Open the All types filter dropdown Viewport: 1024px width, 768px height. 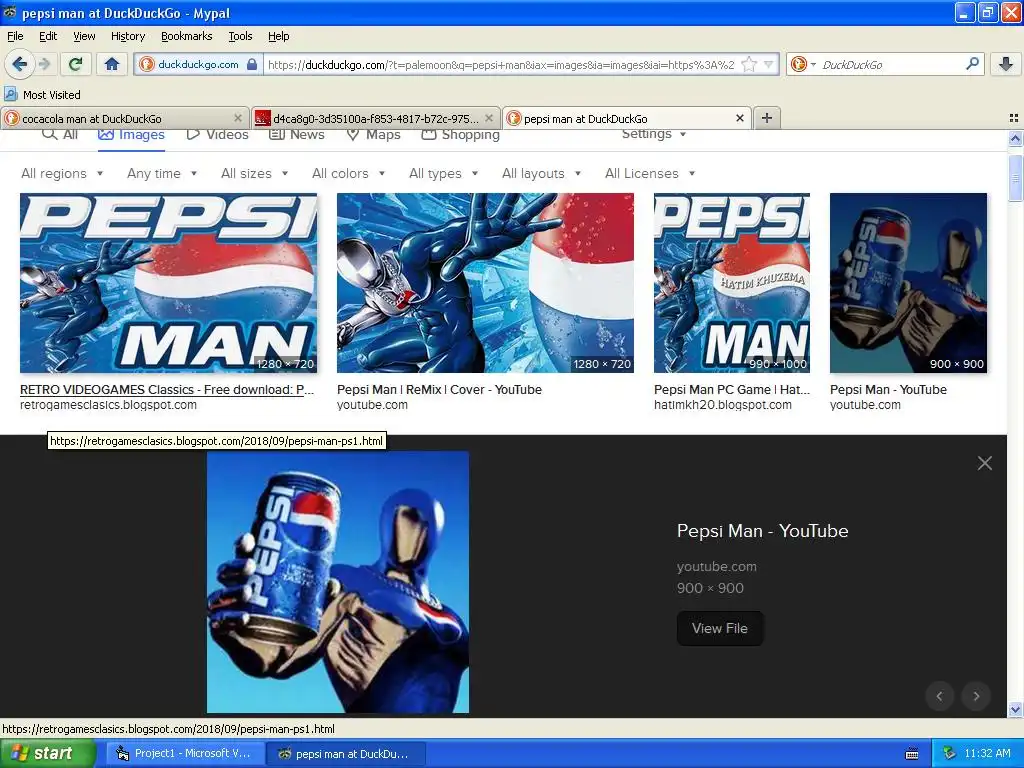click(443, 173)
